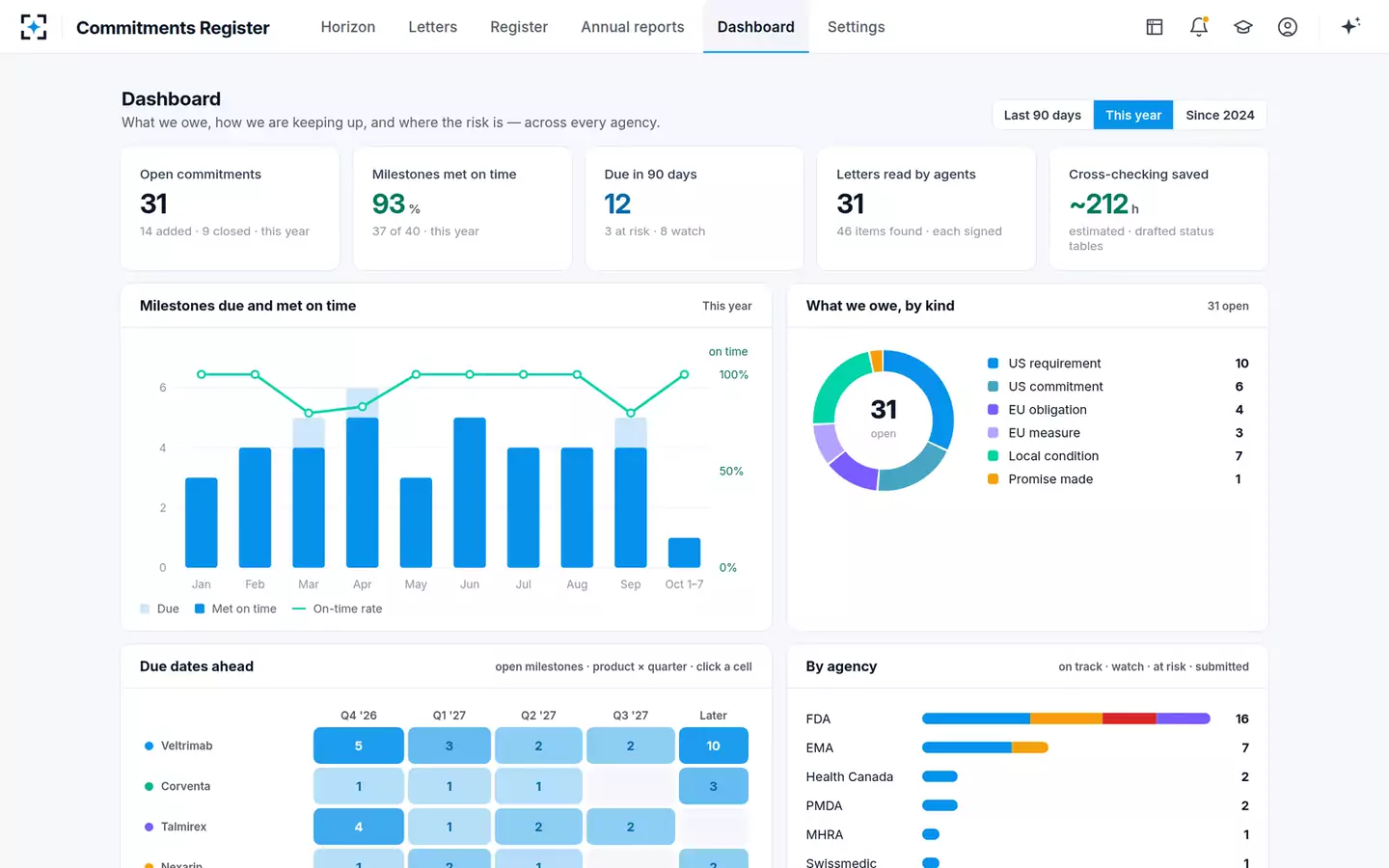
Task: Open the Letters read by agents card
Action: tap(926, 208)
